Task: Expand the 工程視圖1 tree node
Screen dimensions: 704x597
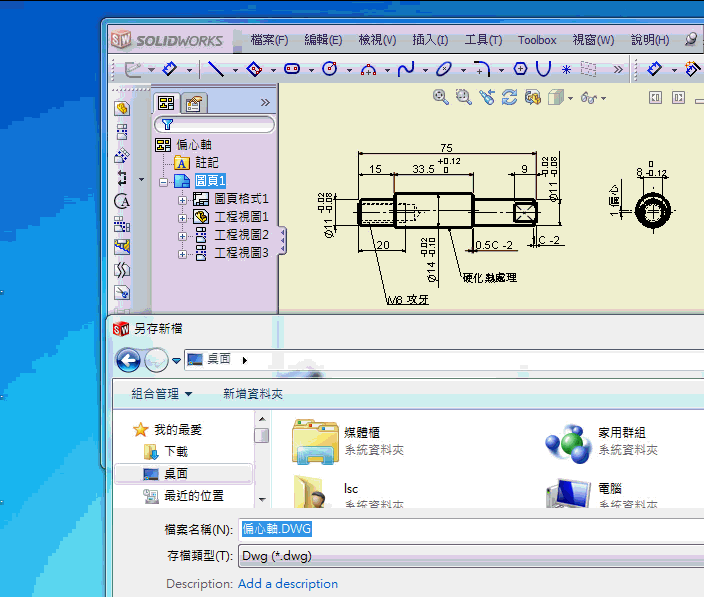Action: click(x=182, y=218)
